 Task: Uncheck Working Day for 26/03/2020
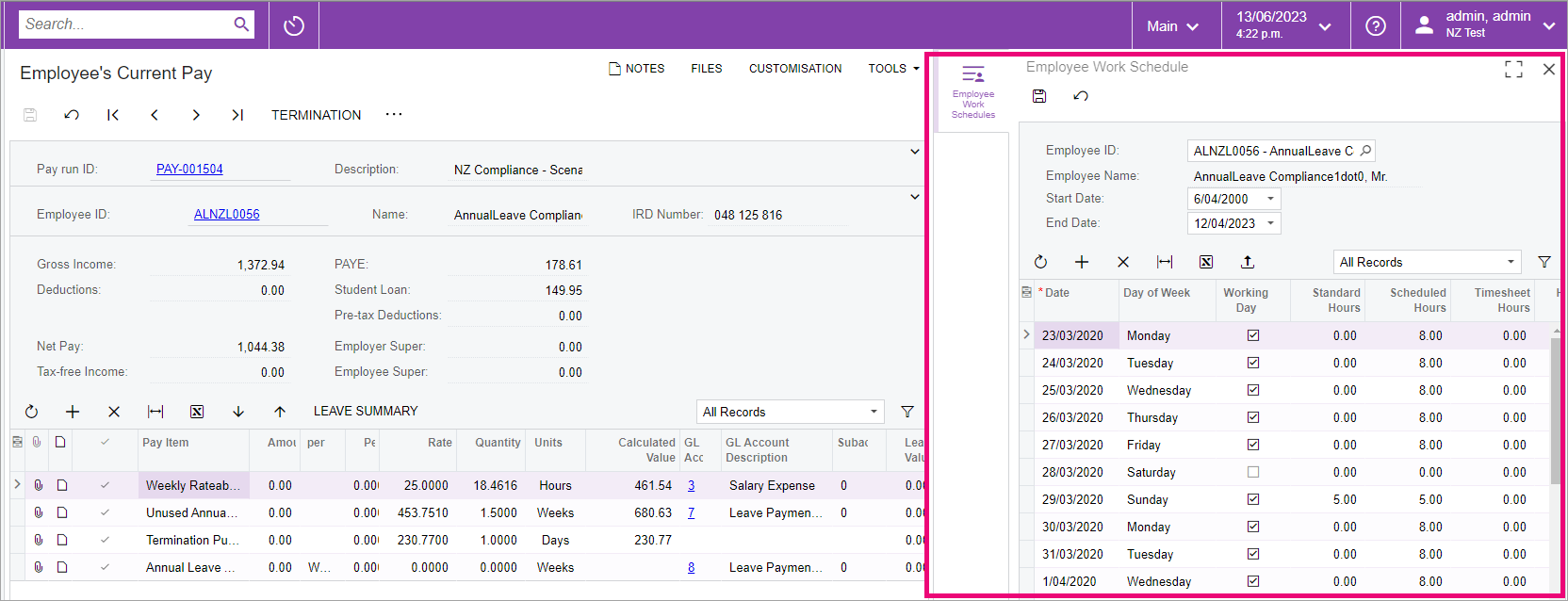click(x=1253, y=417)
